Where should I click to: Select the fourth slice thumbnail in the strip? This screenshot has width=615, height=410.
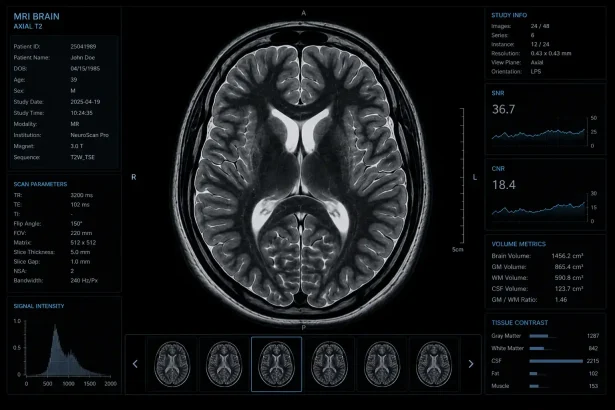pyautogui.click(x=329, y=364)
